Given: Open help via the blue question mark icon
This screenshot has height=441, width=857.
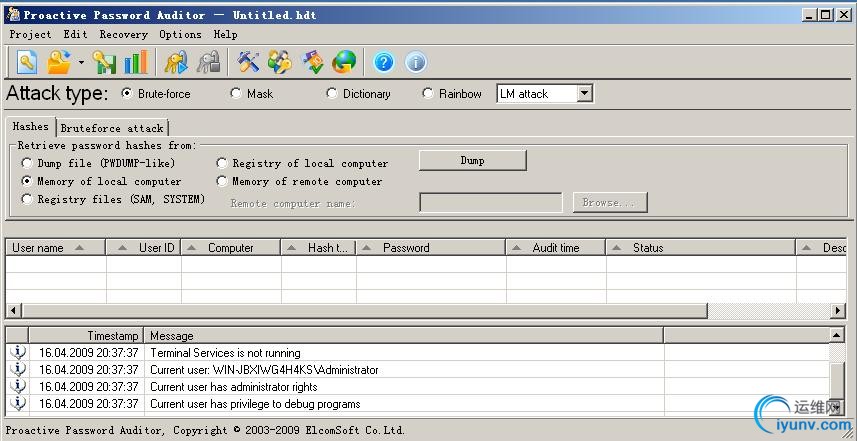Looking at the screenshot, I should 384,62.
